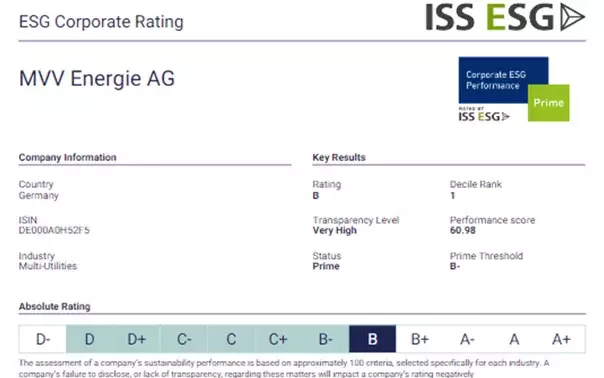Select the 'ESG Corporate Rating' heading
The image size is (604, 378).
pyautogui.click(x=101, y=22)
